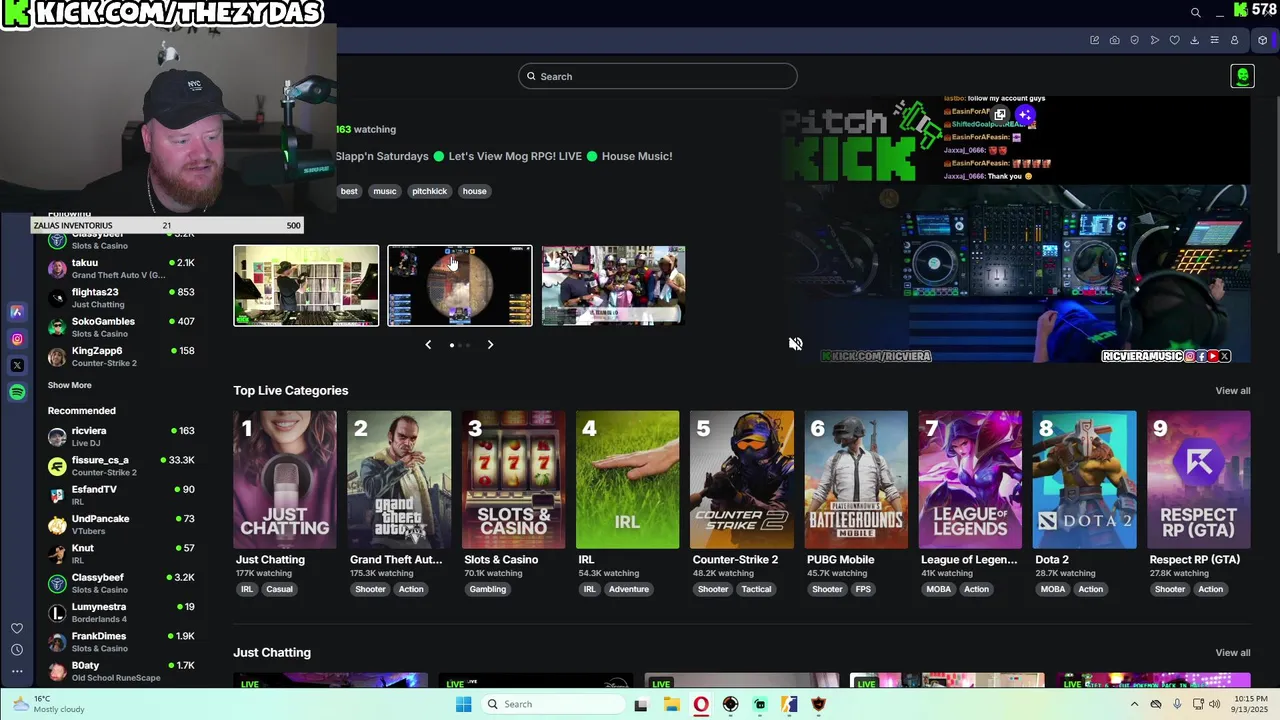Select the 'pitchkick' stream tag
Screen dimensions: 1280x720
(430, 191)
